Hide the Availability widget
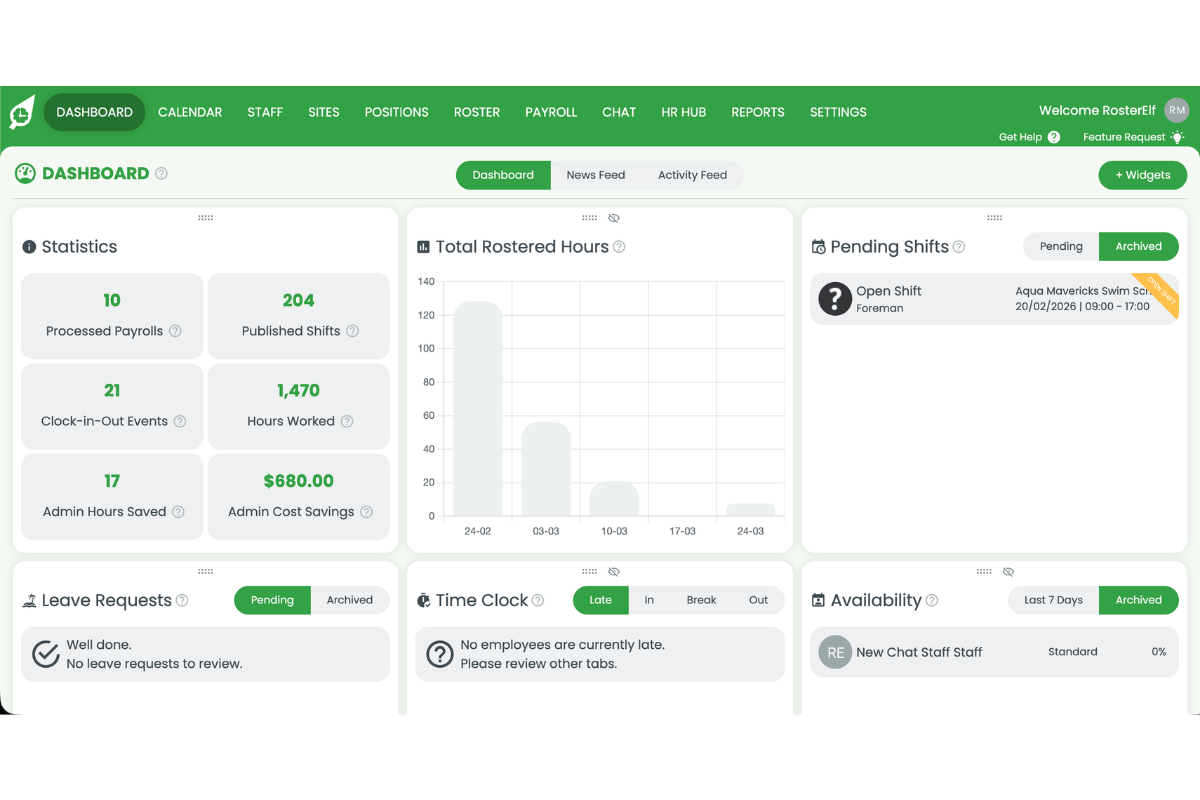The height and width of the screenshot is (800, 1200). (1008, 571)
